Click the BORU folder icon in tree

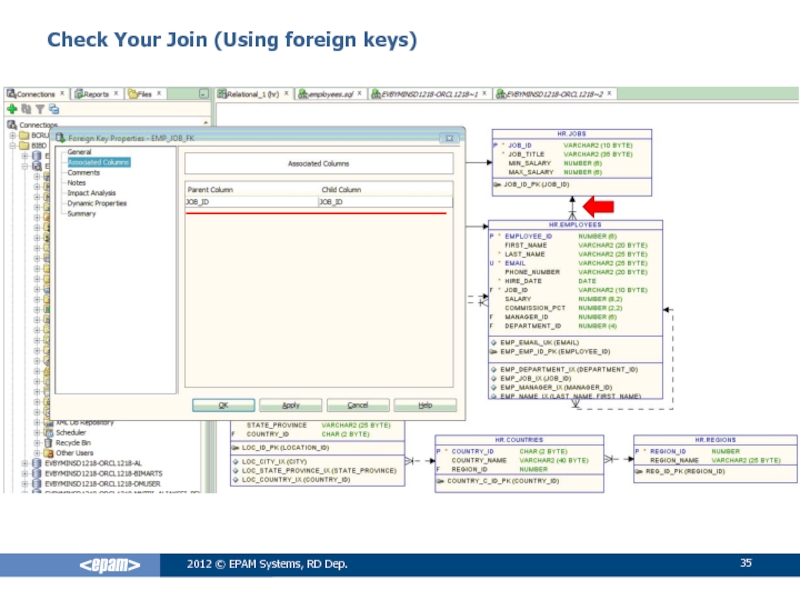(x=24, y=135)
